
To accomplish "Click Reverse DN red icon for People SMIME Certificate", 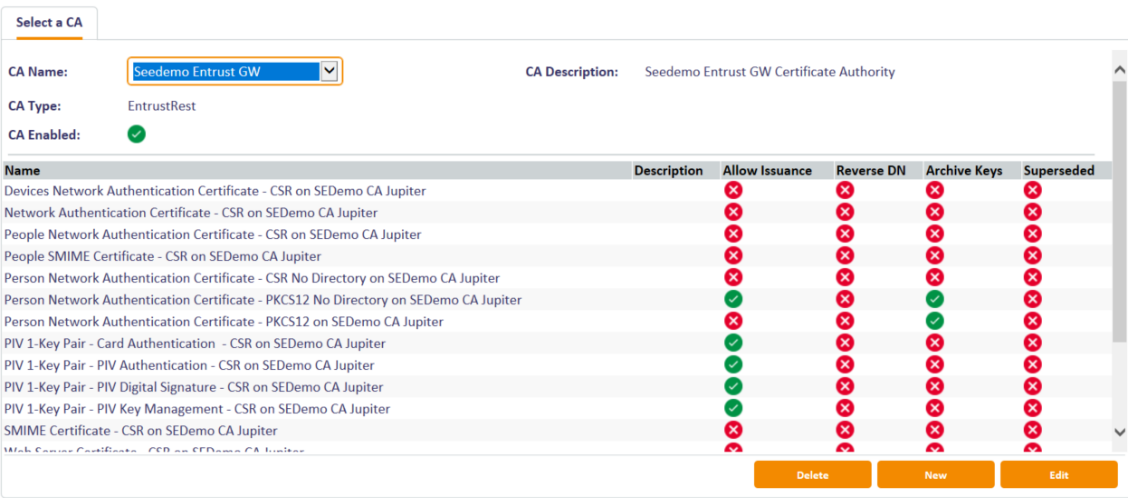I will (x=845, y=256).
